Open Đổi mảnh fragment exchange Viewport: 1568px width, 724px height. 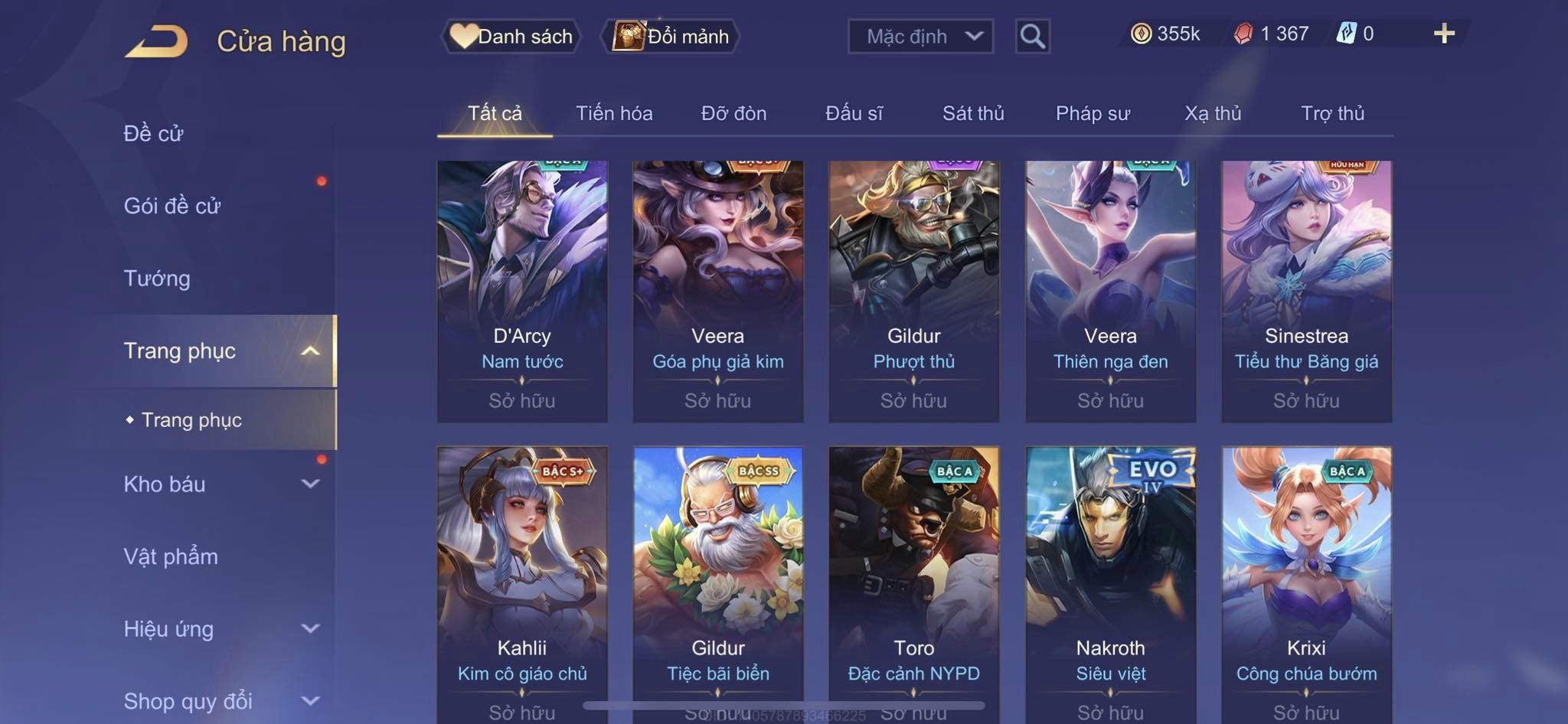(671, 36)
